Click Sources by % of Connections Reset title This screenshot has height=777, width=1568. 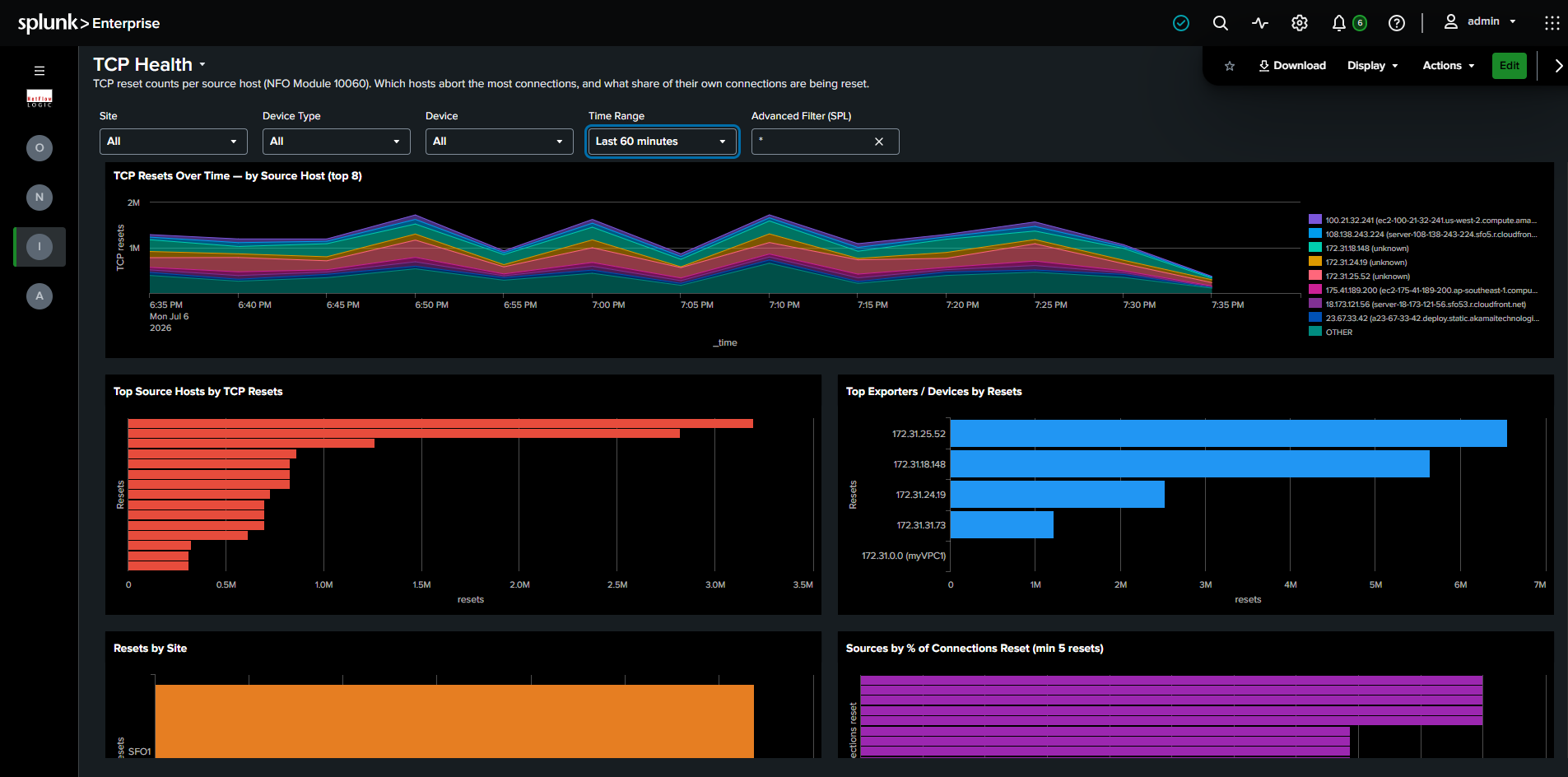[x=975, y=648]
